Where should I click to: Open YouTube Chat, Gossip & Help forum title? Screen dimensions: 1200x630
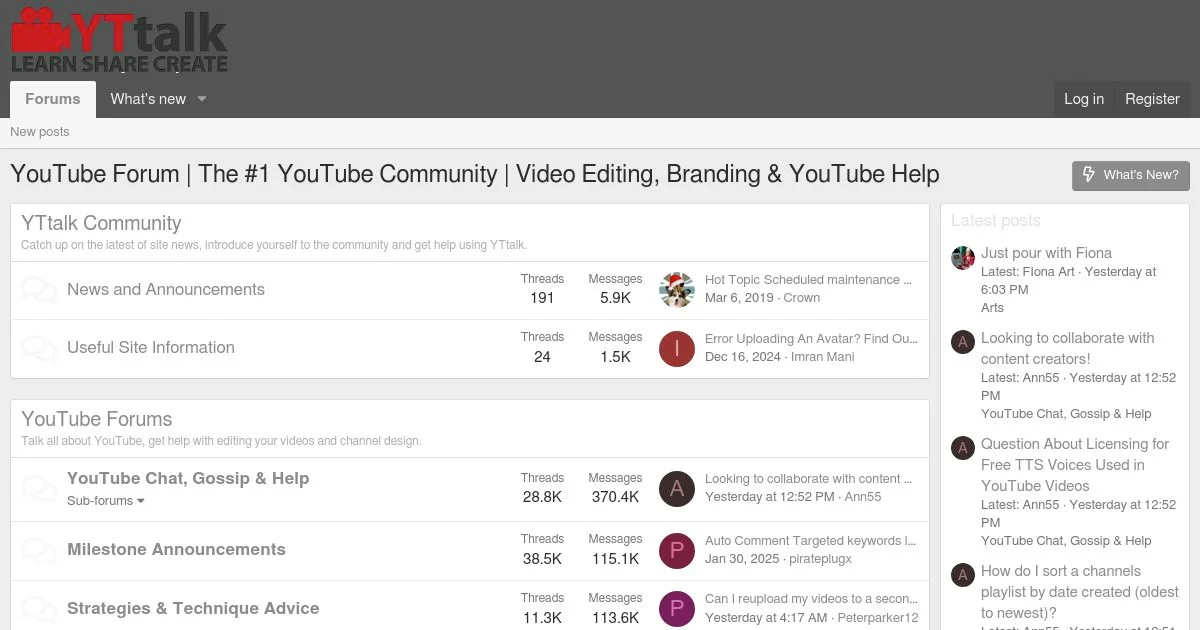point(188,479)
